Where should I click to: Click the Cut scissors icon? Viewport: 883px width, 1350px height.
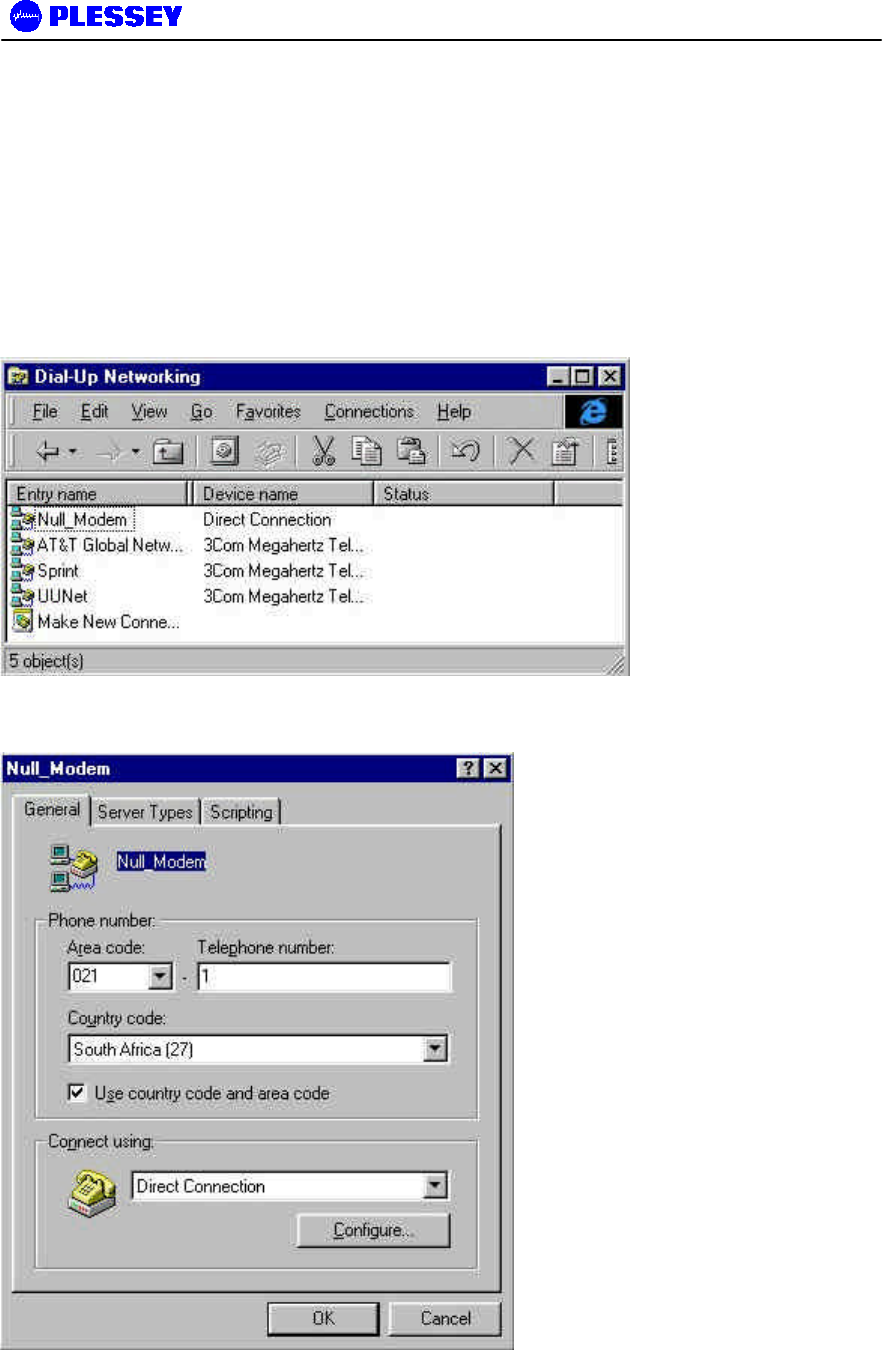coord(323,452)
